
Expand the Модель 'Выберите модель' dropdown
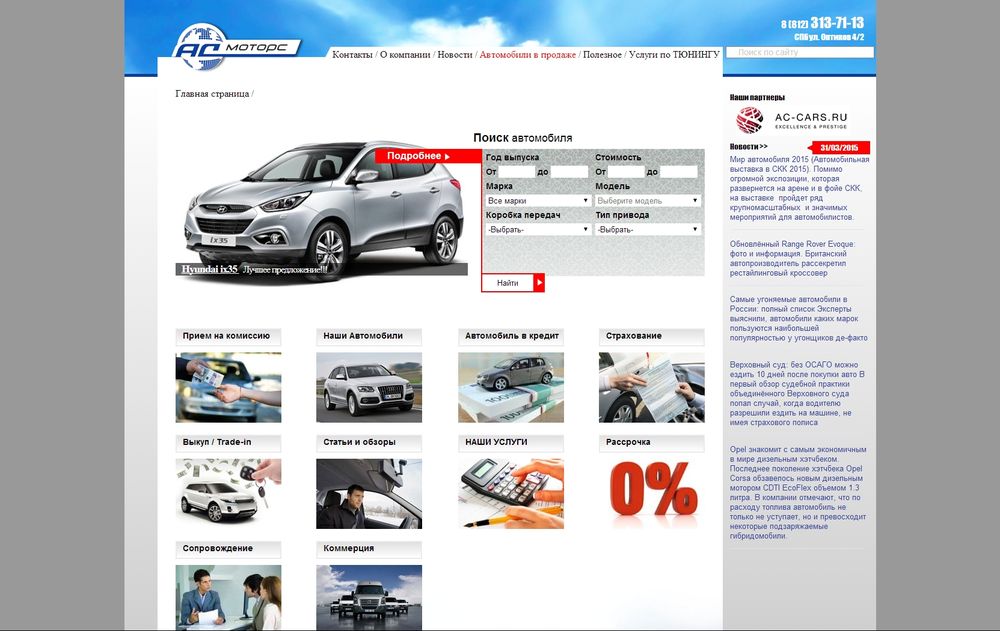(x=648, y=200)
